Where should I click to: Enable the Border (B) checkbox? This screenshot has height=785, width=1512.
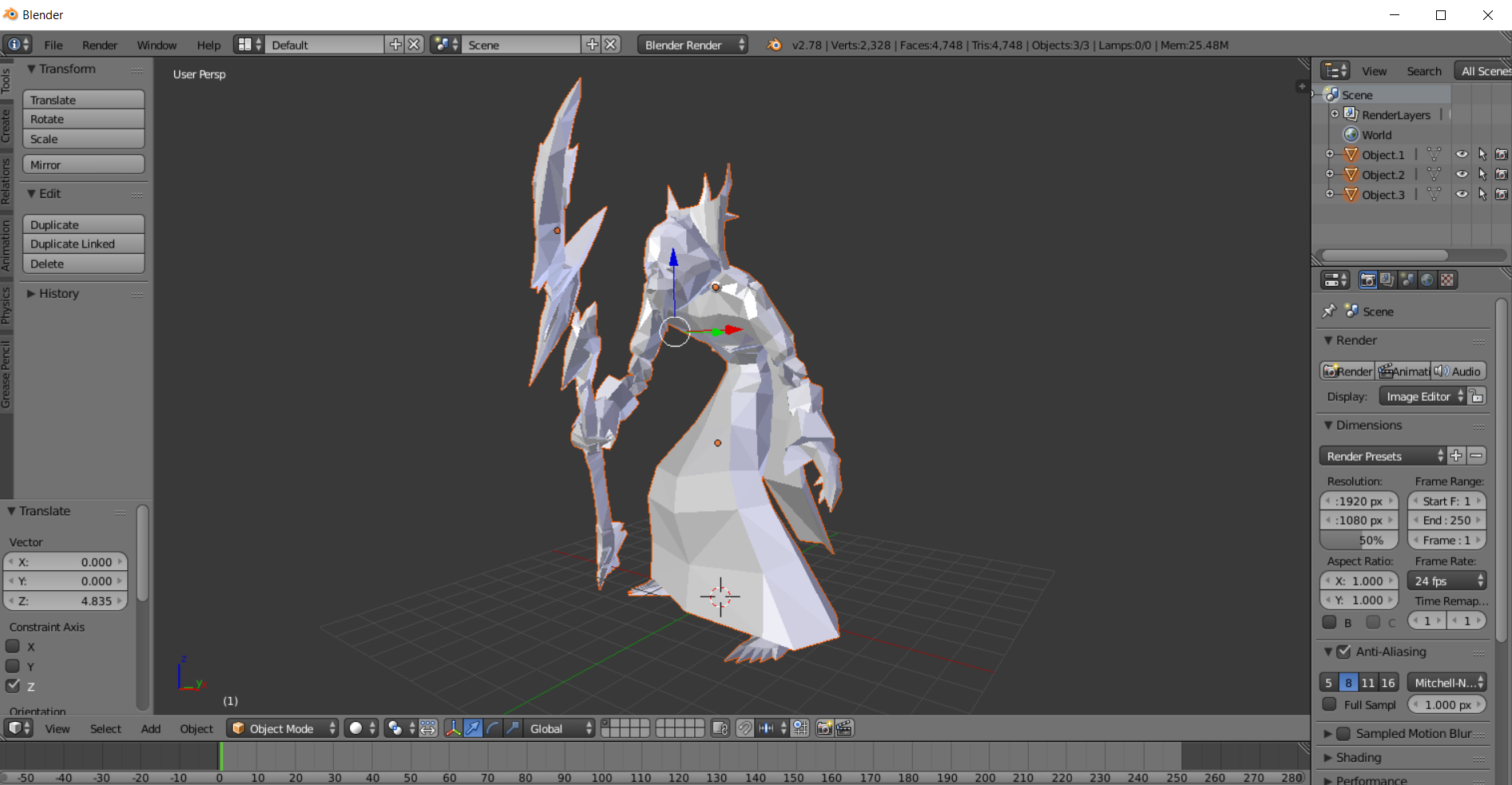click(1329, 622)
